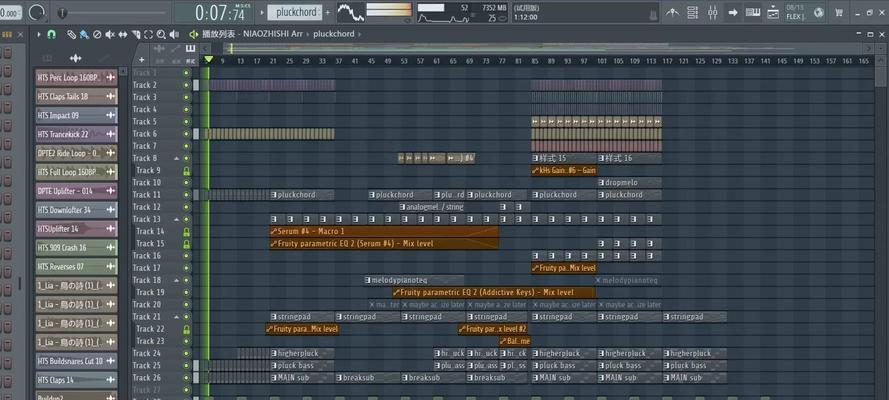Screen dimensions: 889x400
Task: Select HTS Trancekick 22 in the picker
Action: pyautogui.click(x=77, y=134)
